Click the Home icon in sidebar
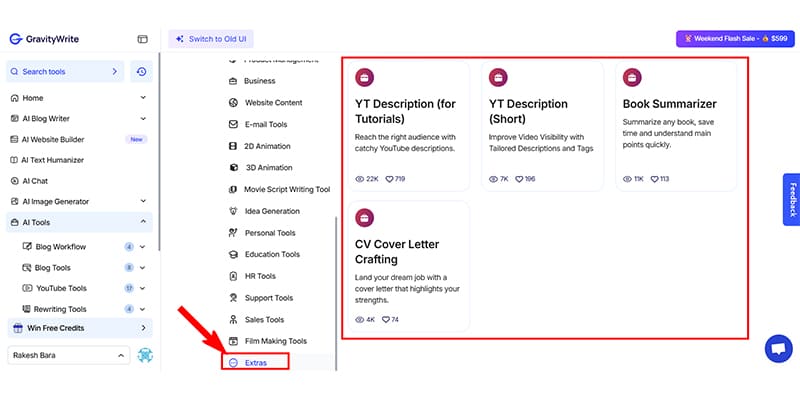The width and height of the screenshot is (800, 400). point(15,98)
